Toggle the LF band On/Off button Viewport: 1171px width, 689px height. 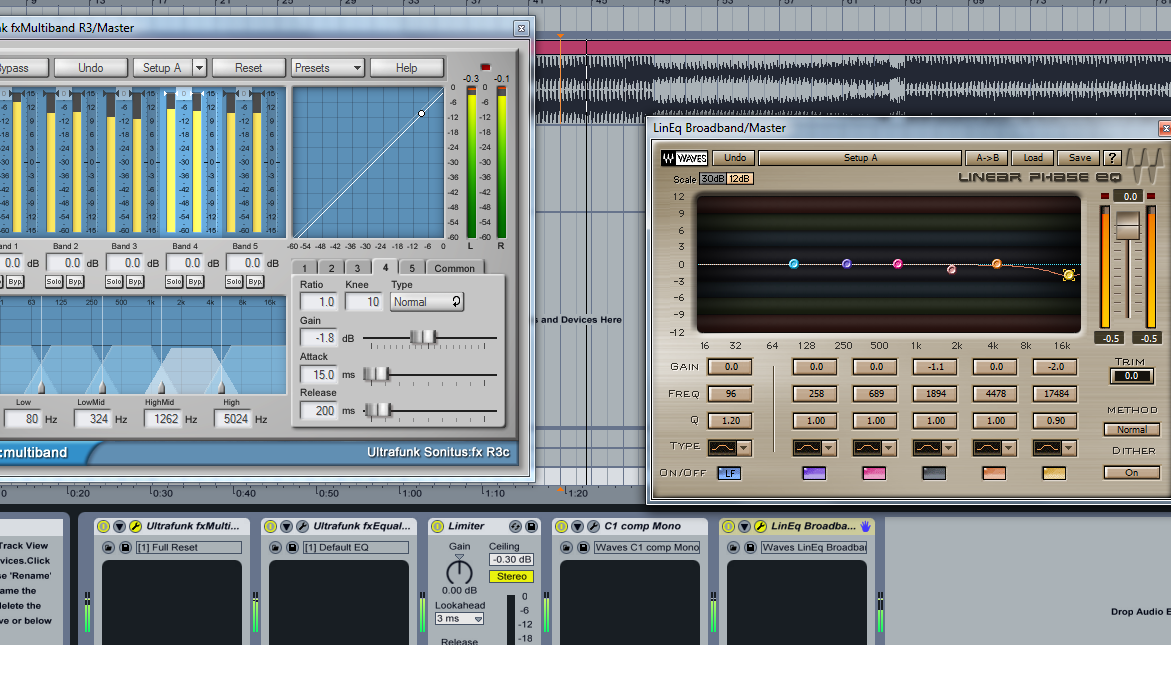729,473
